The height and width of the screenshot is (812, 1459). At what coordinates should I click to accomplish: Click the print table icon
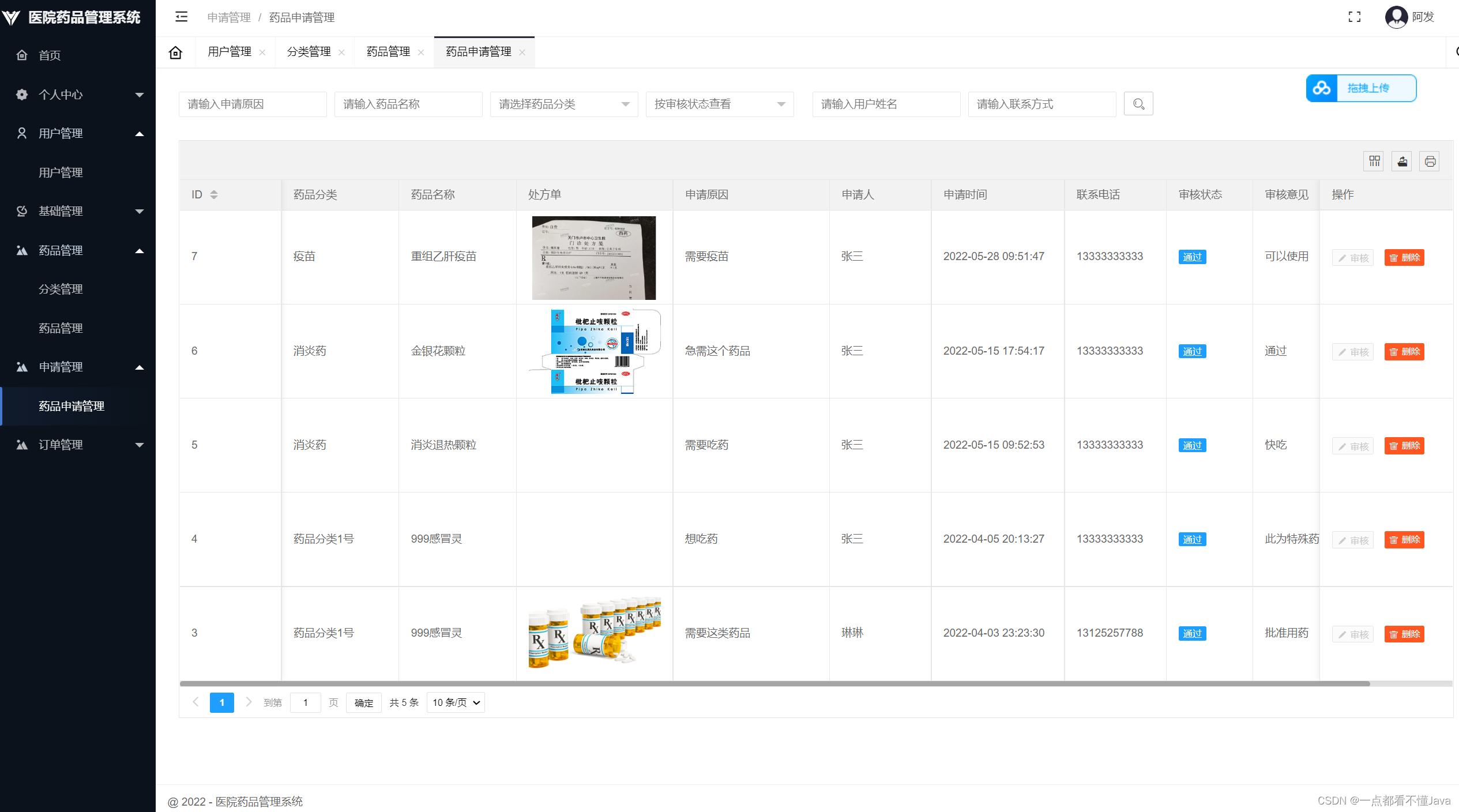(x=1430, y=161)
